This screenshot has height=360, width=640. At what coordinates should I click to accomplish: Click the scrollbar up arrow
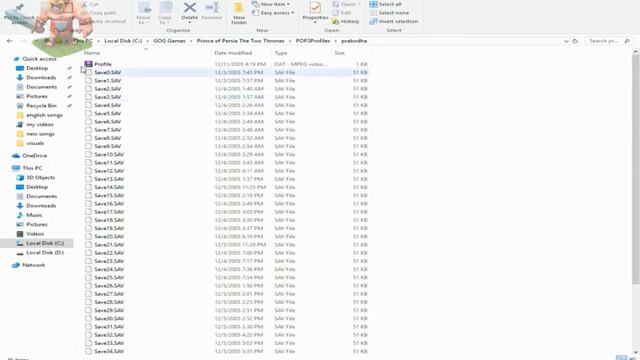tap(636, 52)
